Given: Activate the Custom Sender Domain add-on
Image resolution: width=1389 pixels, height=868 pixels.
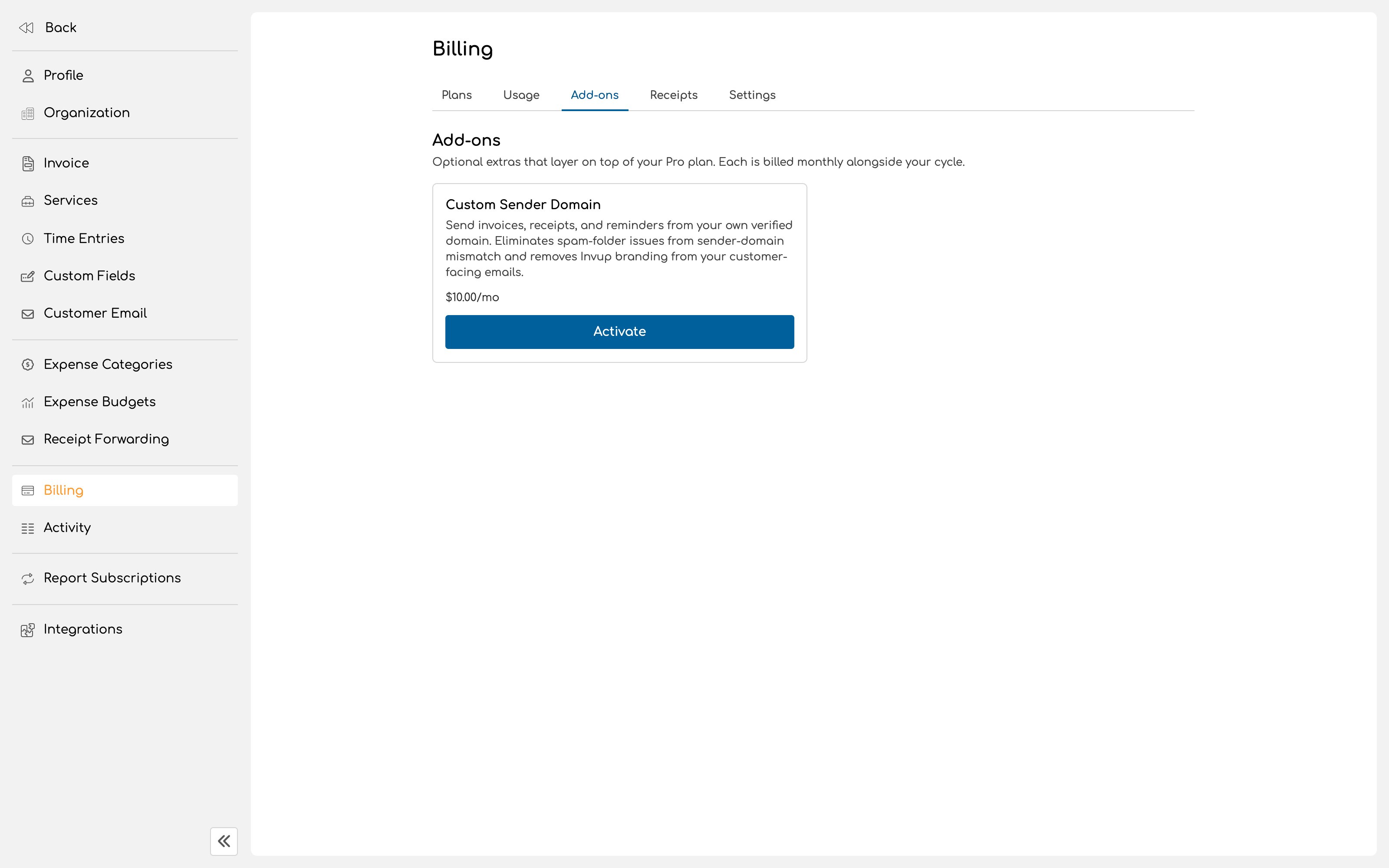Looking at the screenshot, I should coord(619,332).
